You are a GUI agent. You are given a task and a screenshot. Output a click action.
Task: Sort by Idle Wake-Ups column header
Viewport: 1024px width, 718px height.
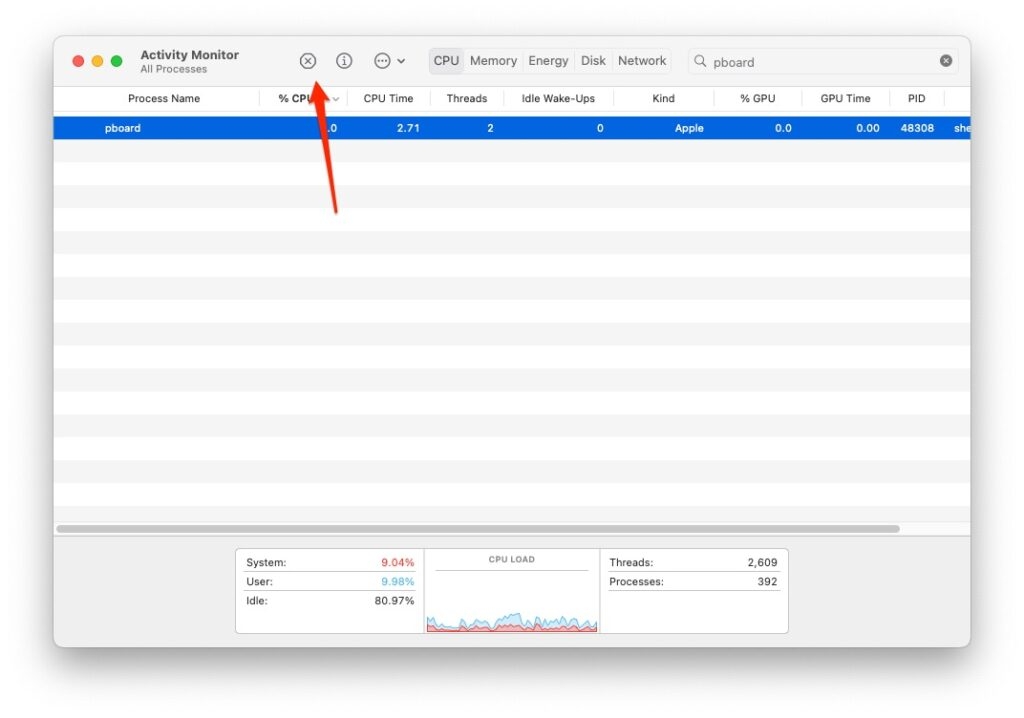[558, 99]
